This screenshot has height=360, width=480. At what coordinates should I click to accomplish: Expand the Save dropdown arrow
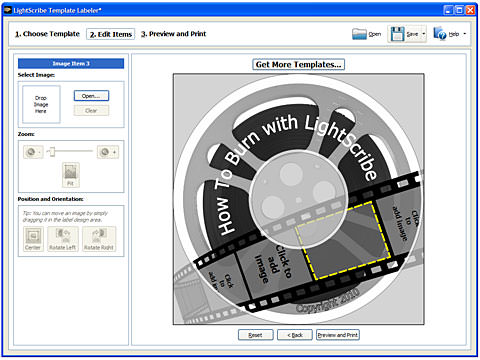424,34
